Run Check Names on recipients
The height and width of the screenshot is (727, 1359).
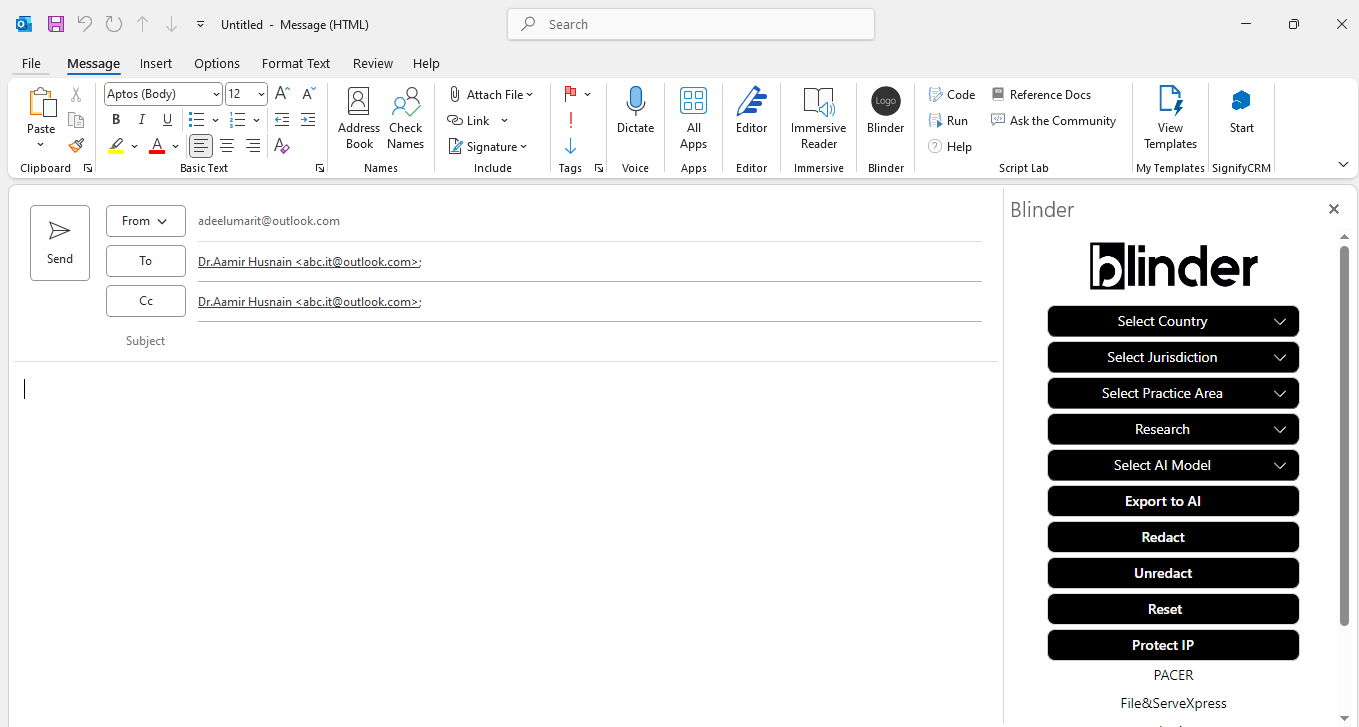click(405, 117)
